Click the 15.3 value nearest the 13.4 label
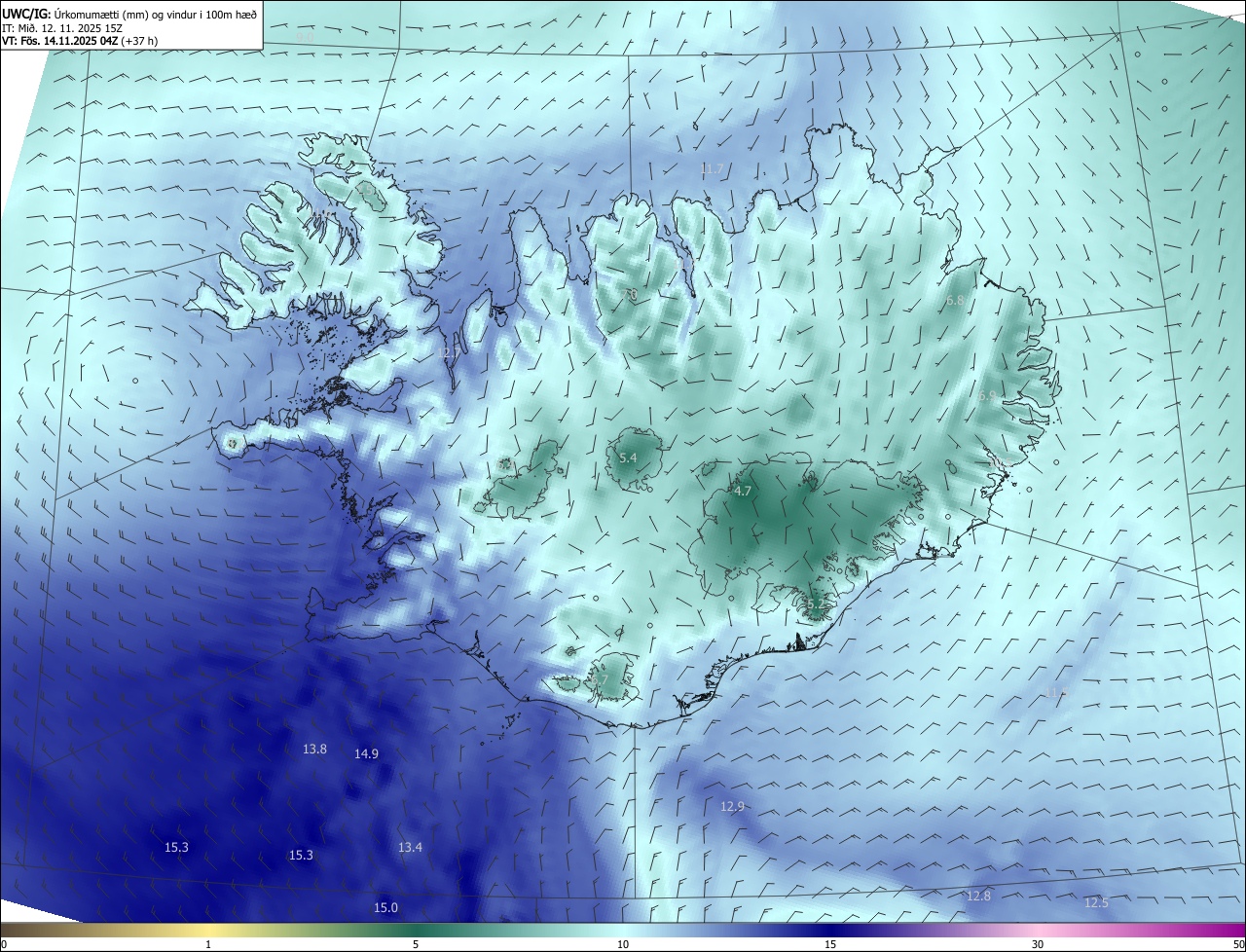The width and height of the screenshot is (1246, 952). pos(301,856)
